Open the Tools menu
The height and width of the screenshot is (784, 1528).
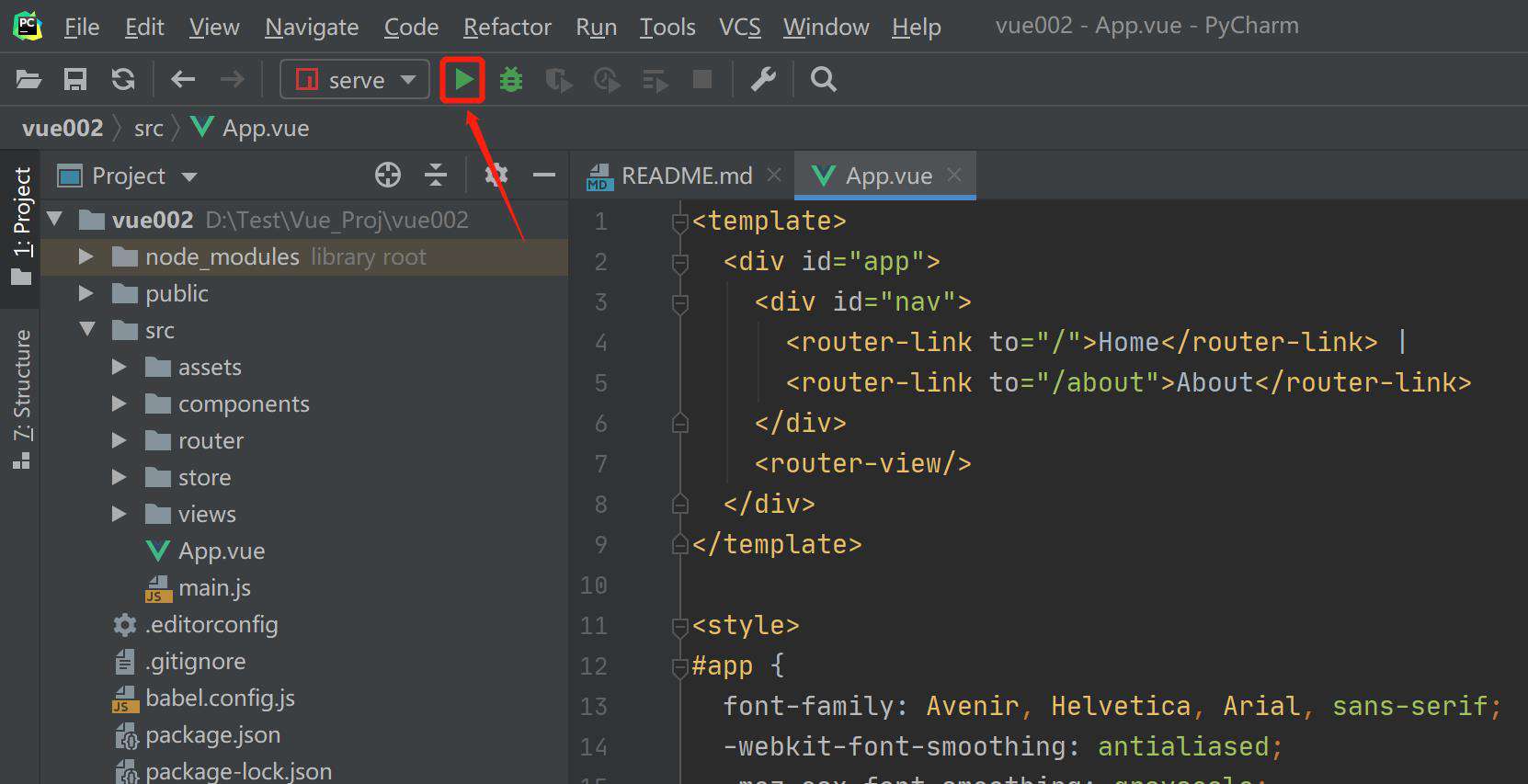tap(667, 27)
